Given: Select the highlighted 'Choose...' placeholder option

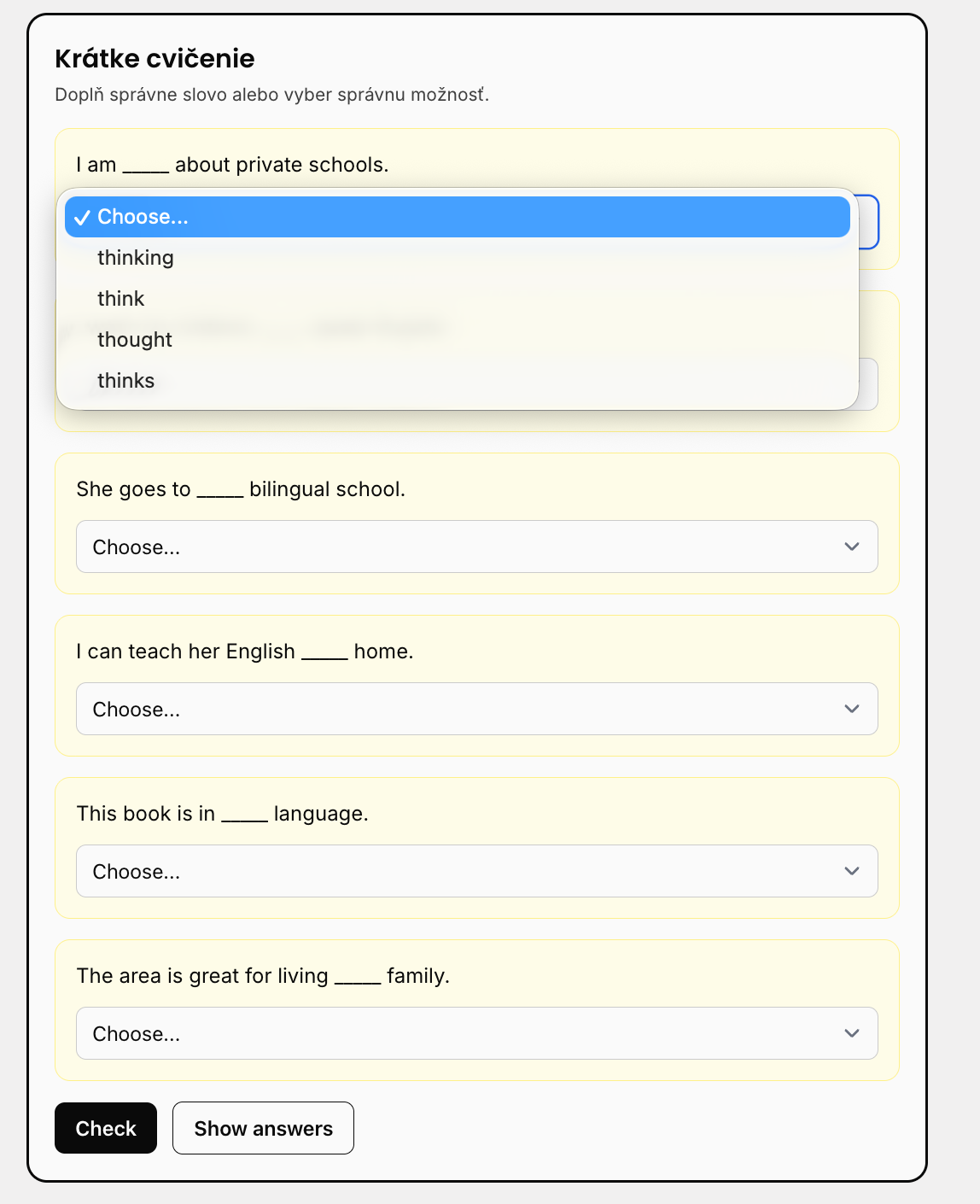Looking at the screenshot, I should (458, 217).
